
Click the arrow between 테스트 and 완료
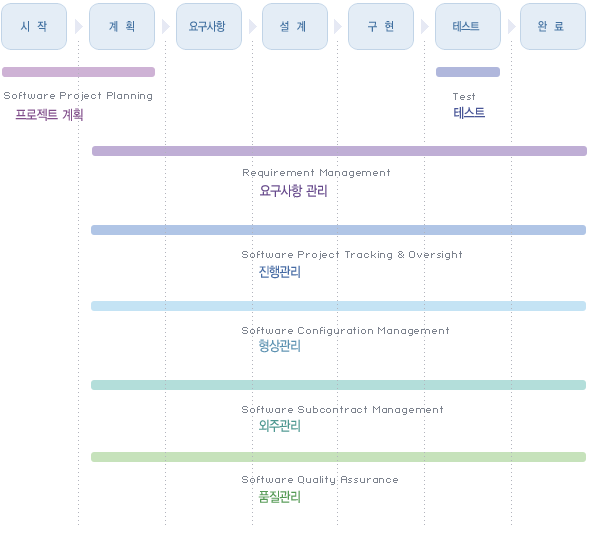[x=512, y=27]
